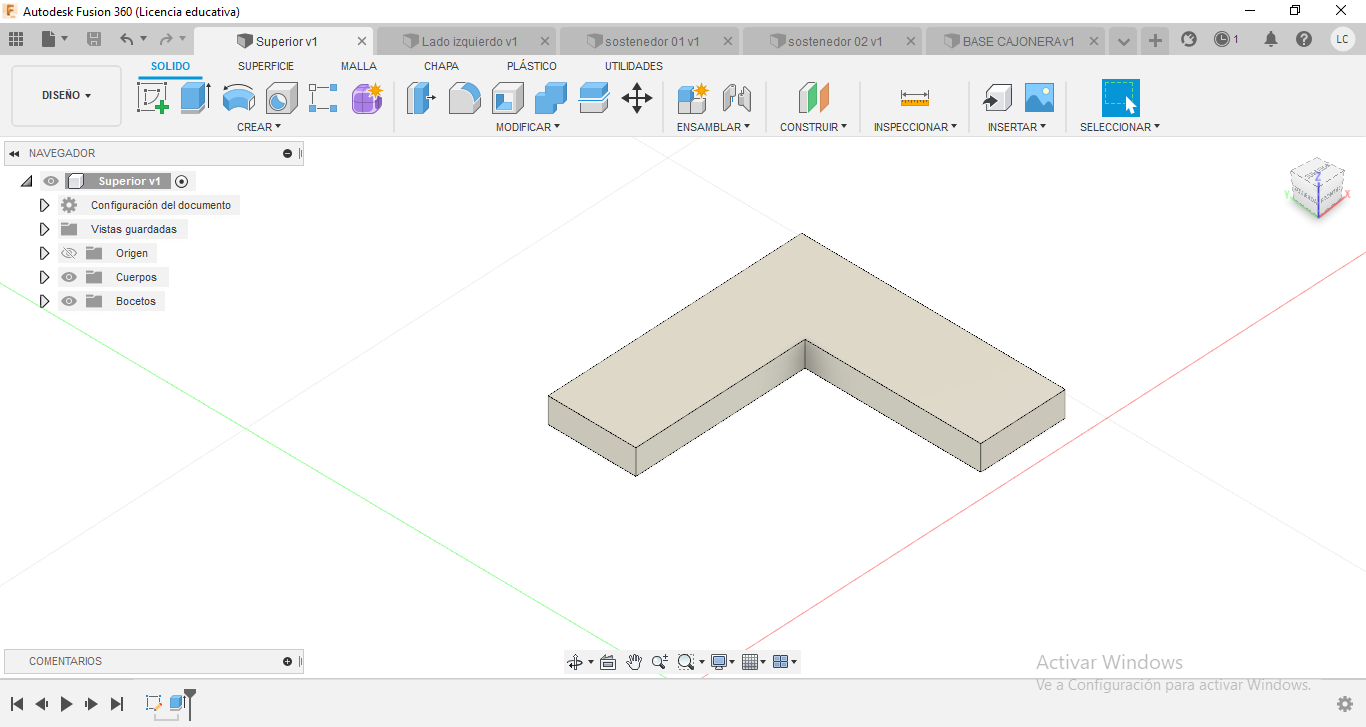Expand Vistas guardadas folder
1366x727 pixels.
pos(44,229)
